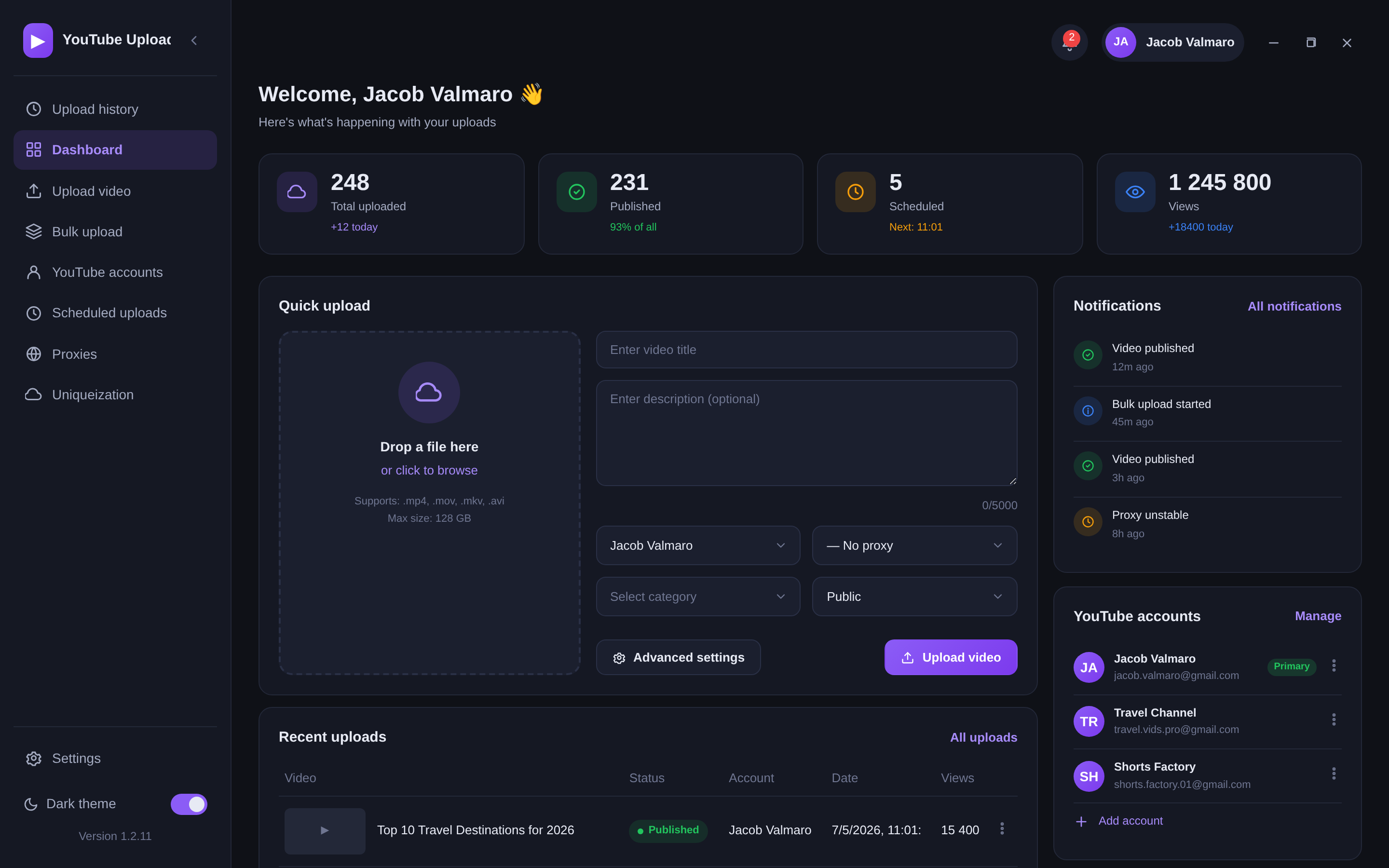Click the Published checkmark stat icon
Screen dimensions: 1389x868
(576, 192)
